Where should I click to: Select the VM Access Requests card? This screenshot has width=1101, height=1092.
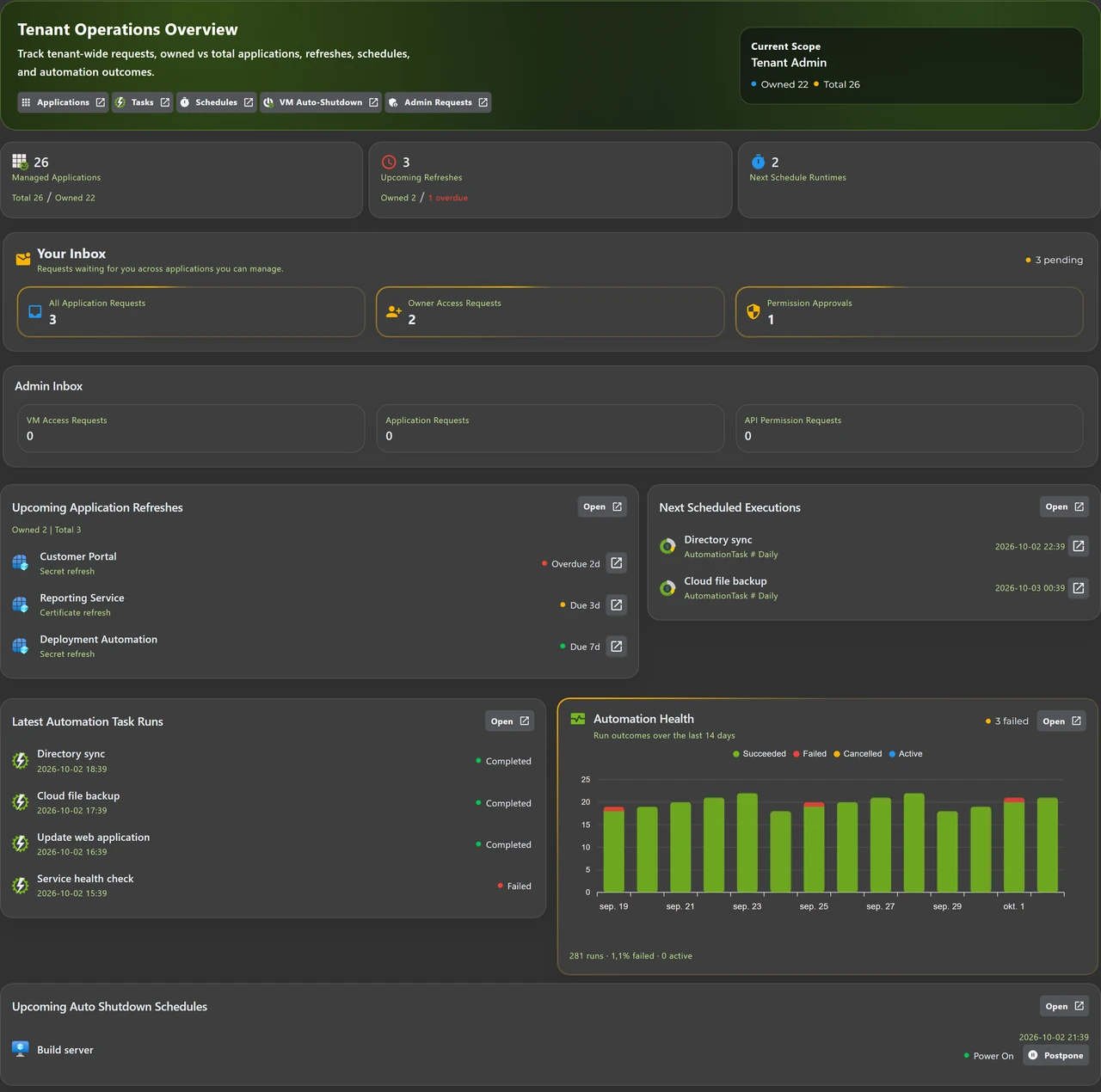(x=191, y=428)
